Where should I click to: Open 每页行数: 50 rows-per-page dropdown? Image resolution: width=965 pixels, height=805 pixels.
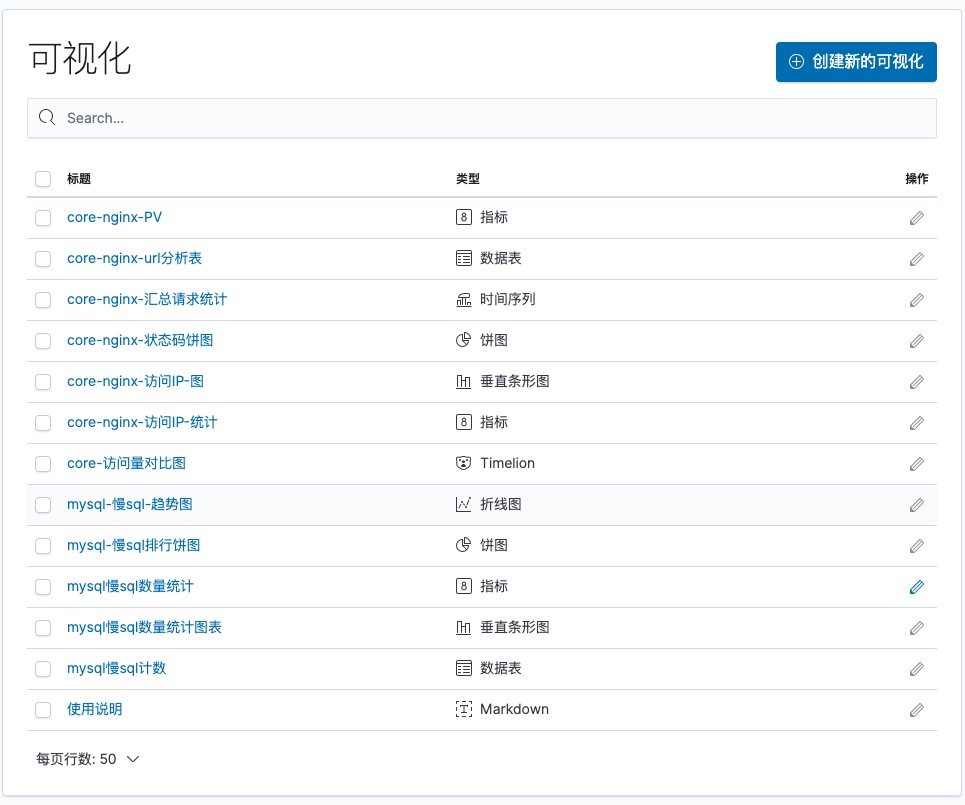click(x=87, y=759)
